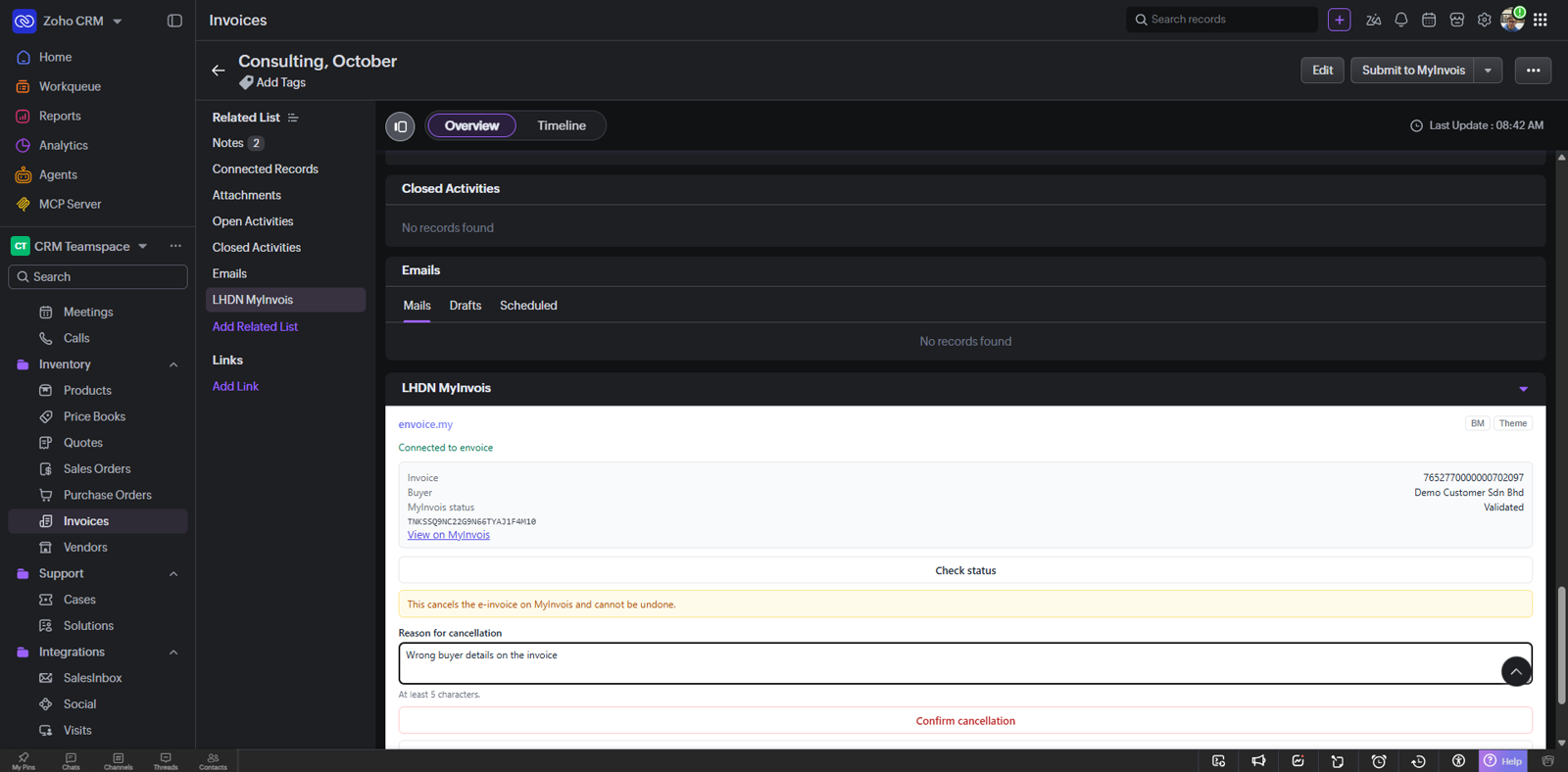Open the announcements megaphone icon in bottom bar
Screen dimensions: 1568x772
[1258, 761]
